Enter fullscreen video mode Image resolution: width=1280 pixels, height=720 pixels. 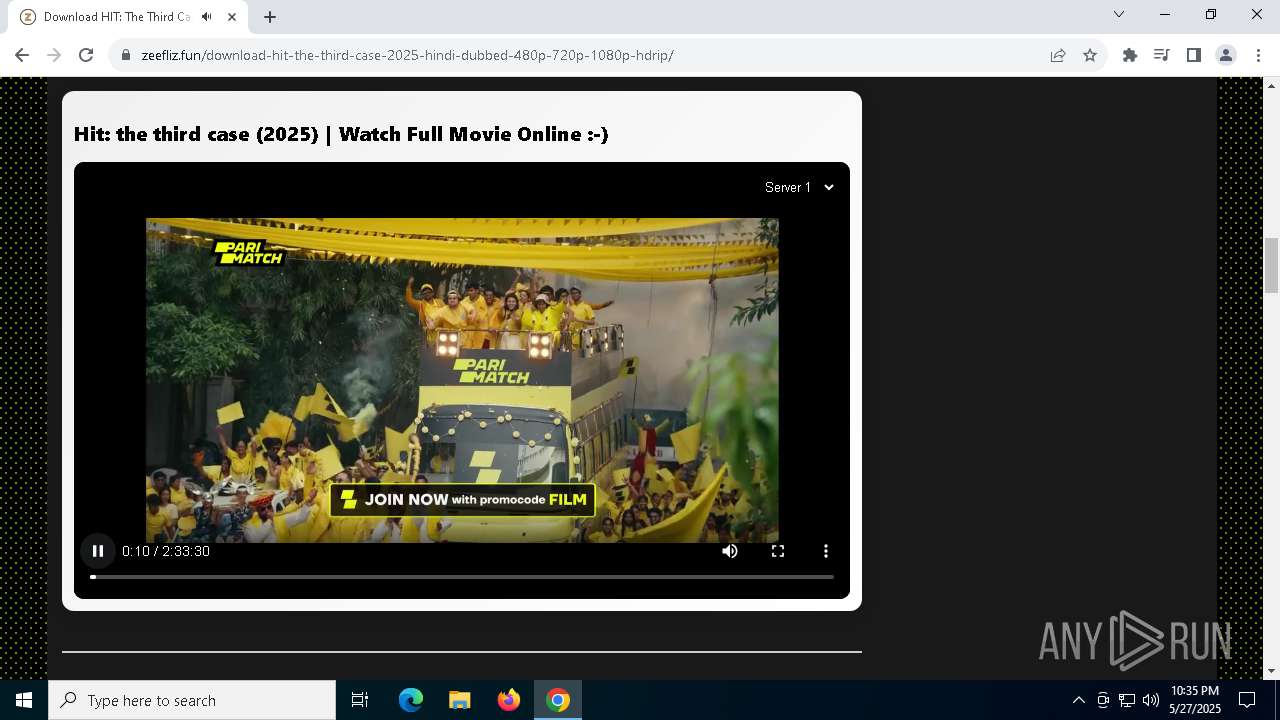tap(778, 551)
